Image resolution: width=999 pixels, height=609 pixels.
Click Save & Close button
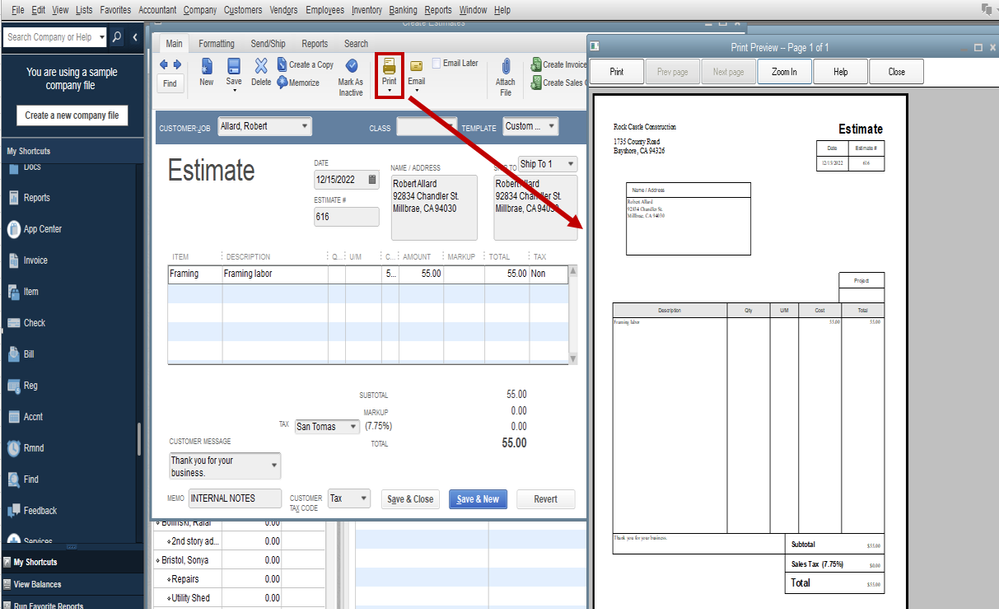click(x=410, y=499)
